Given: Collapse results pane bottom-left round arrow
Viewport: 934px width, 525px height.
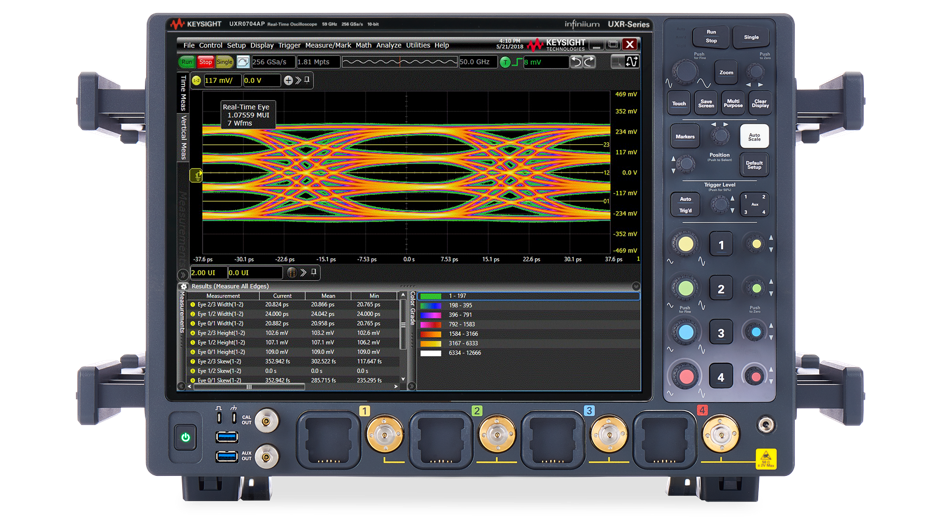Looking at the screenshot, I should (182, 386).
